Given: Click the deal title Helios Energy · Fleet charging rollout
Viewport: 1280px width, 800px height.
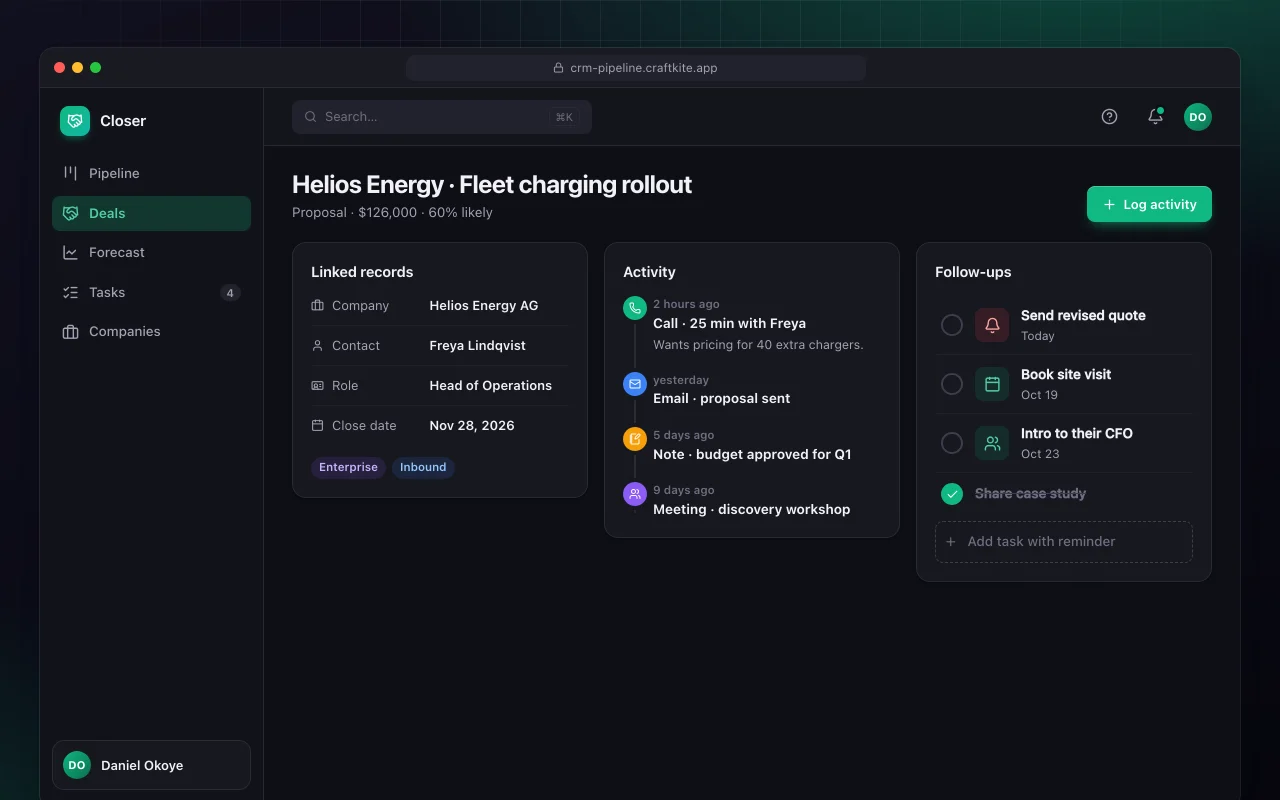Looking at the screenshot, I should [492, 185].
